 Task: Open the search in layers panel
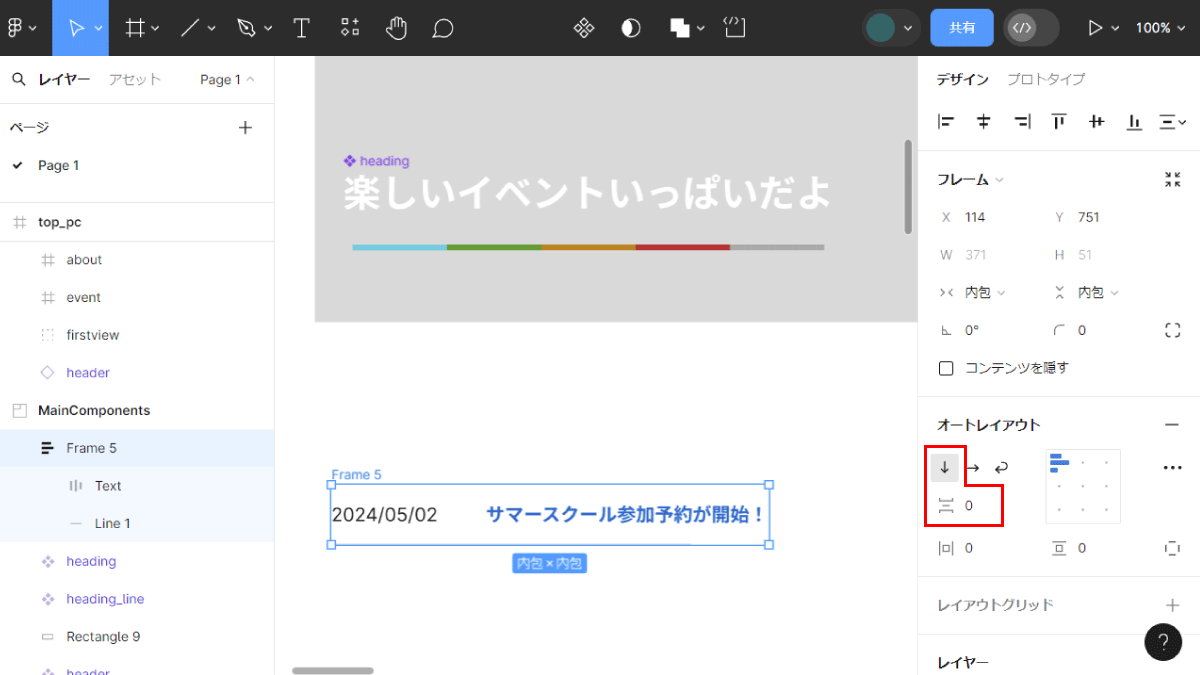(19, 80)
